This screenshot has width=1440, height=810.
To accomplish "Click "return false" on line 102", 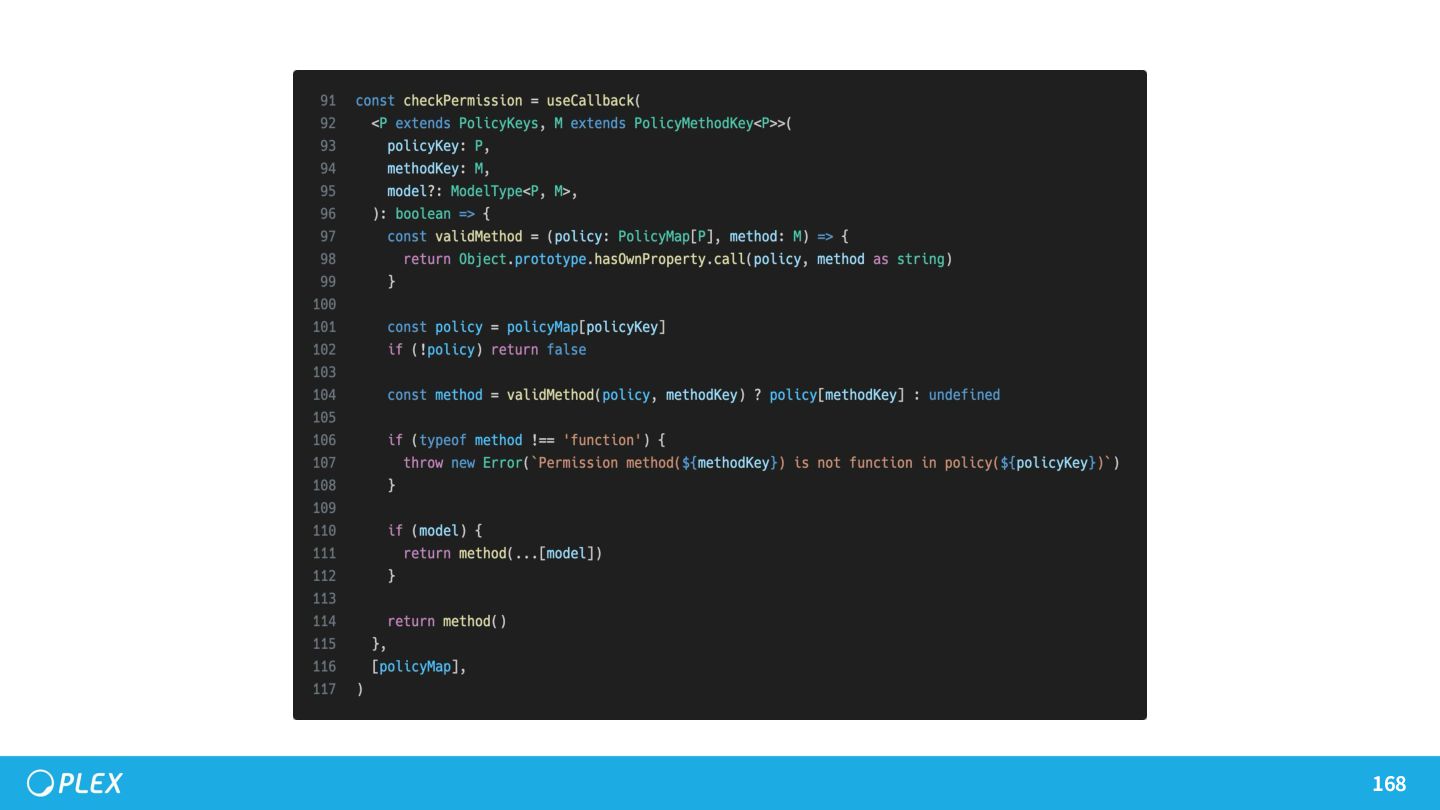I will 539,350.
